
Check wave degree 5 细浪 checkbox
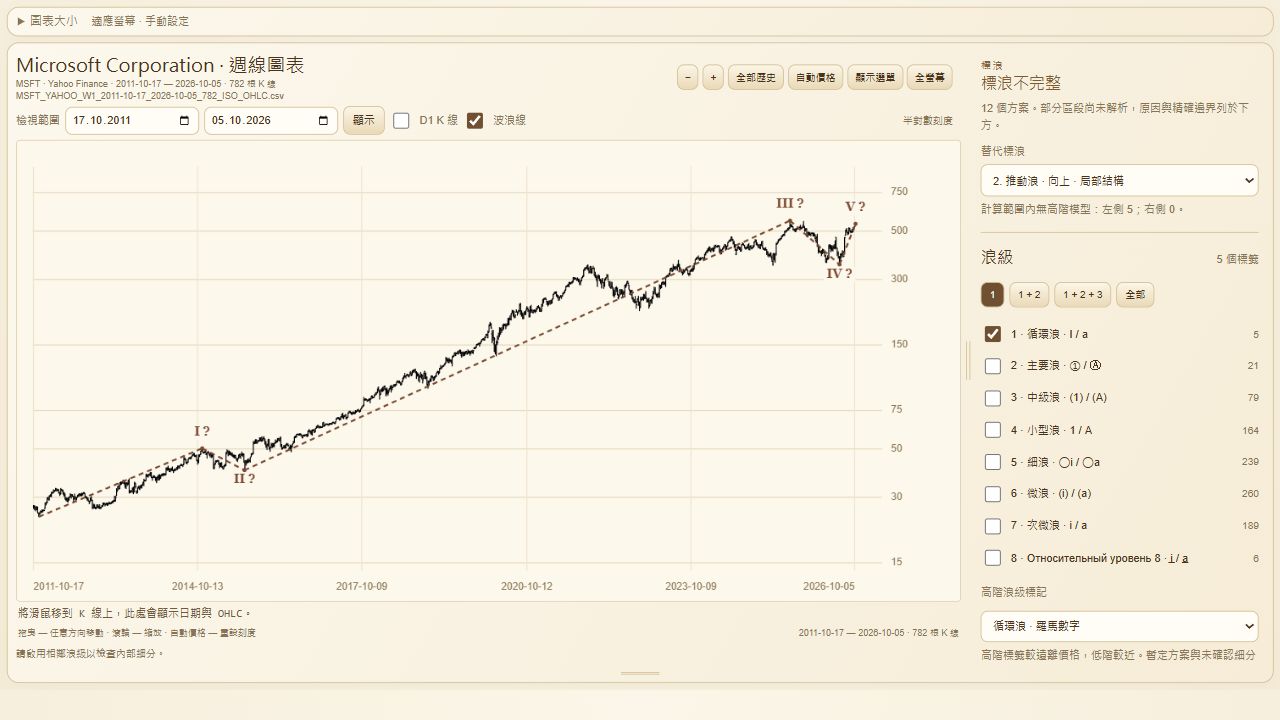coord(993,462)
